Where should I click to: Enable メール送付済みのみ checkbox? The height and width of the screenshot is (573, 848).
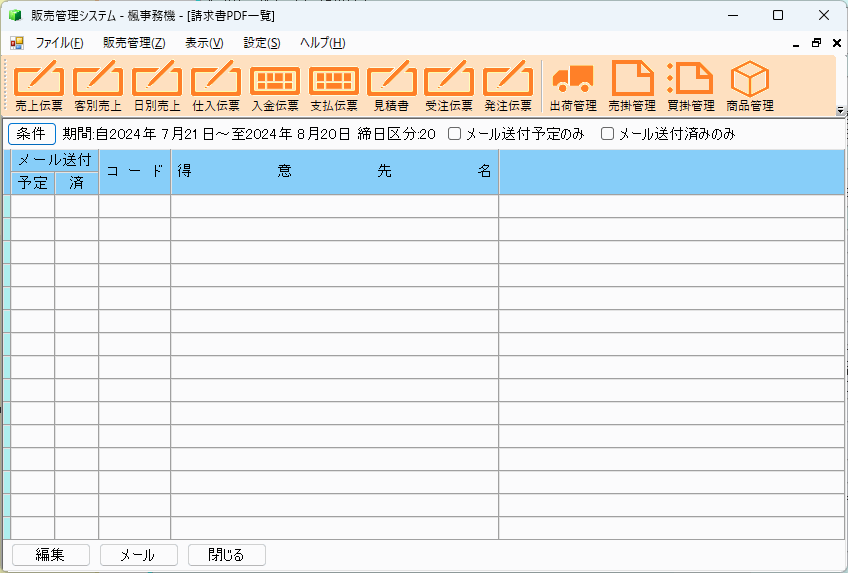[607, 134]
